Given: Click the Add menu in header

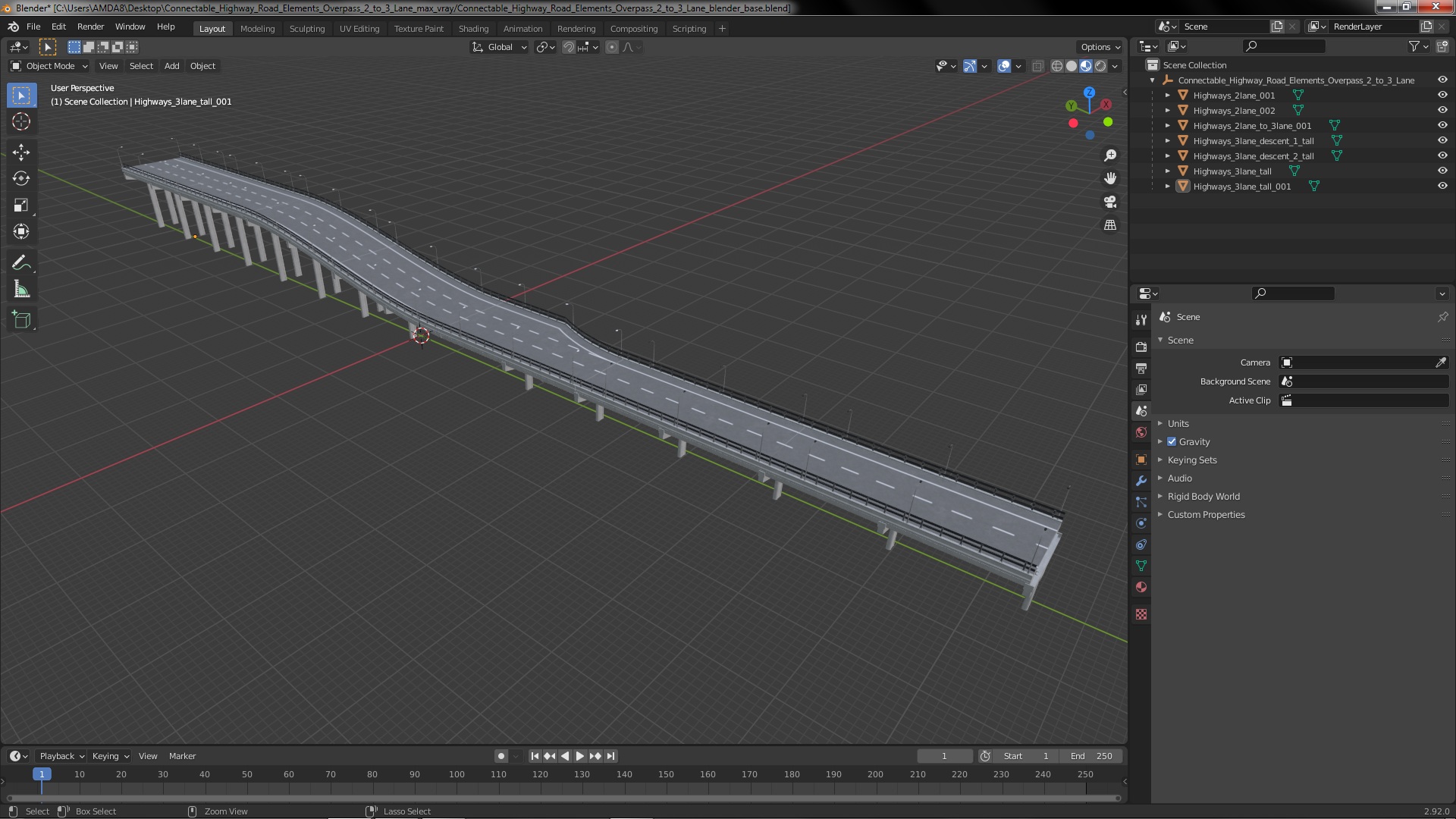Looking at the screenshot, I should tap(171, 65).
